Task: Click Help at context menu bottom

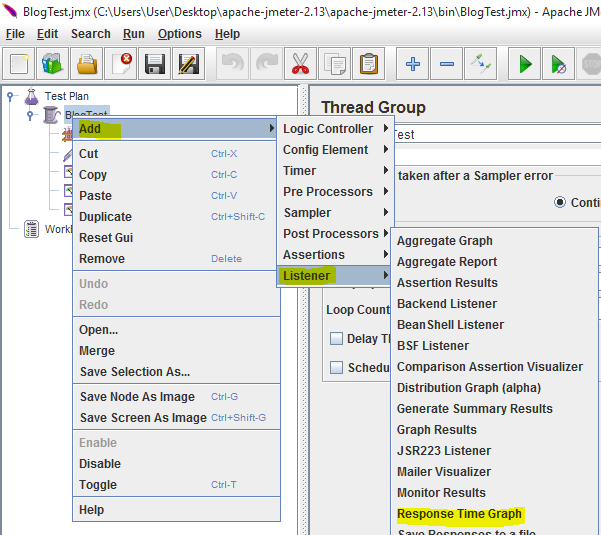Action: pos(175,510)
